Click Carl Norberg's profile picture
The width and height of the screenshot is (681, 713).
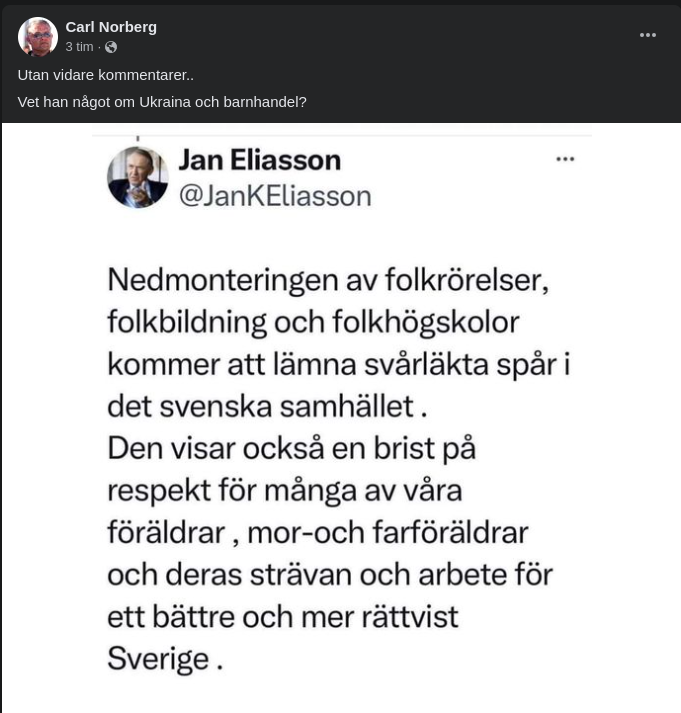pyautogui.click(x=37, y=37)
